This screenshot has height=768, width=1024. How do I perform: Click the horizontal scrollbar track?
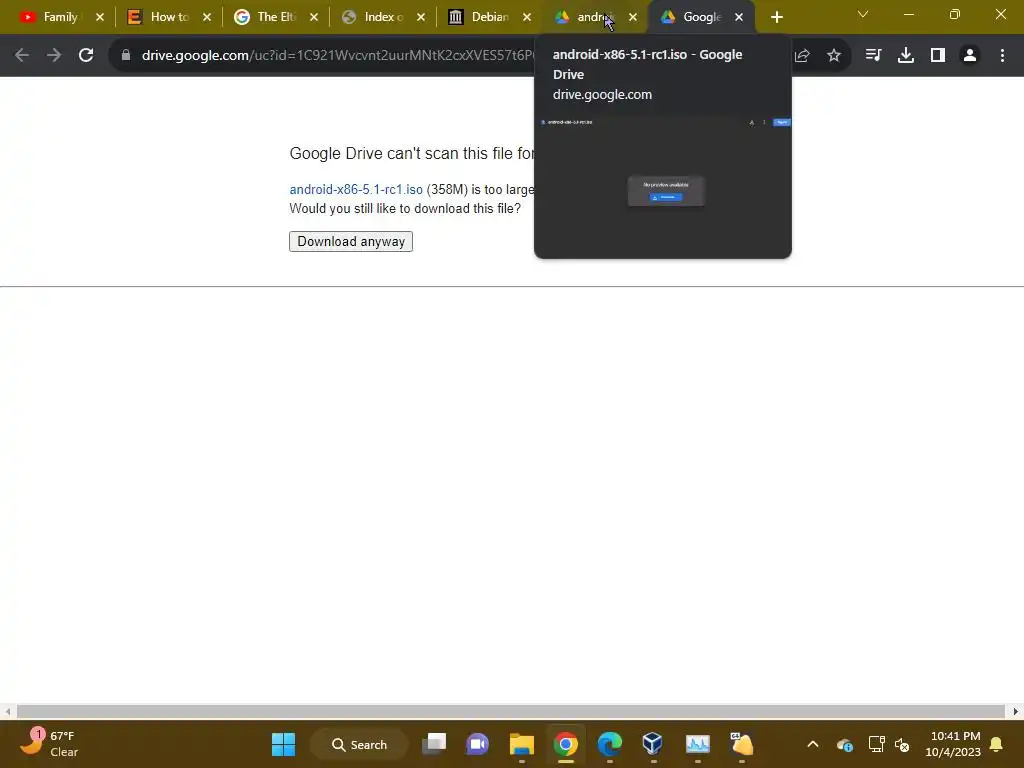pos(511,711)
